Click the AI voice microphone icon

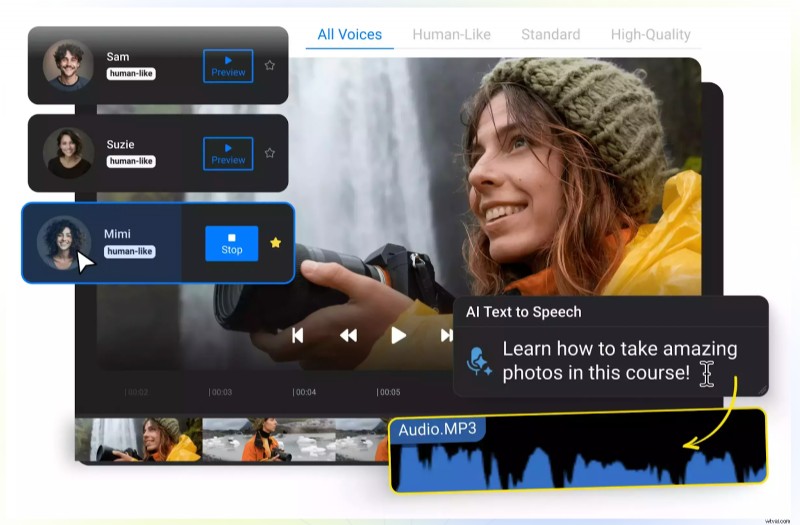click(x=479, y=361)
